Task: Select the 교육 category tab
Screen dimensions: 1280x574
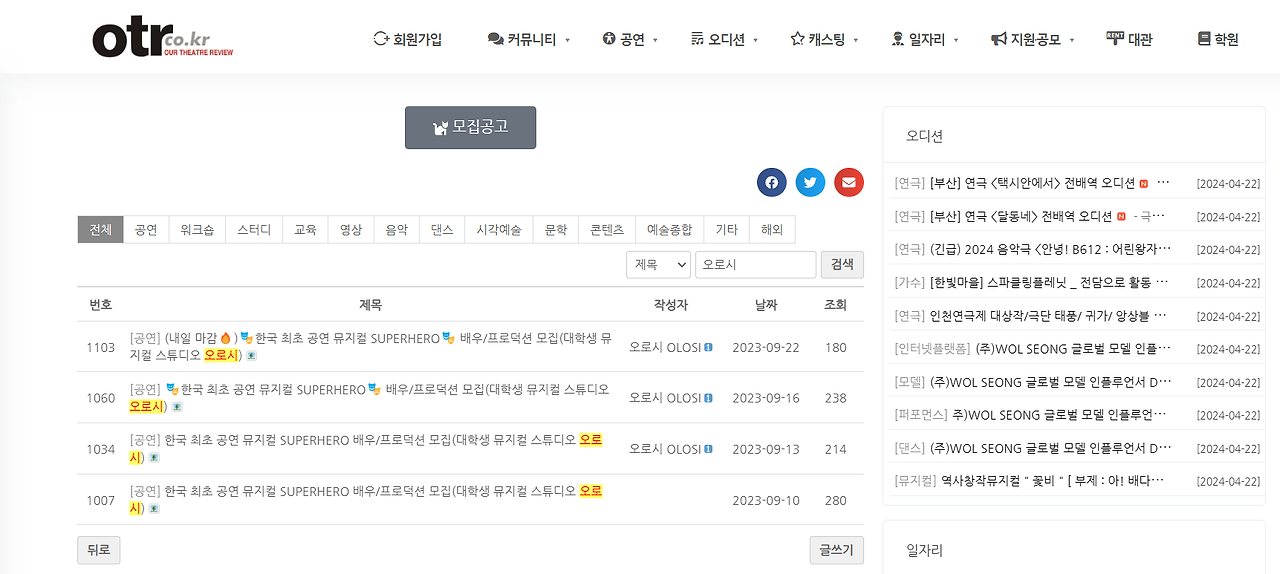Action: (305, 229)
